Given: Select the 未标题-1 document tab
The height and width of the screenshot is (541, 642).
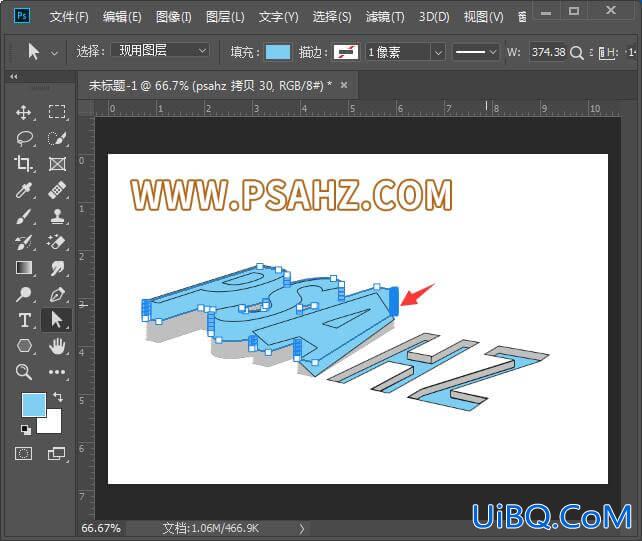Looking at the screenshot, I should coord(210,86).
